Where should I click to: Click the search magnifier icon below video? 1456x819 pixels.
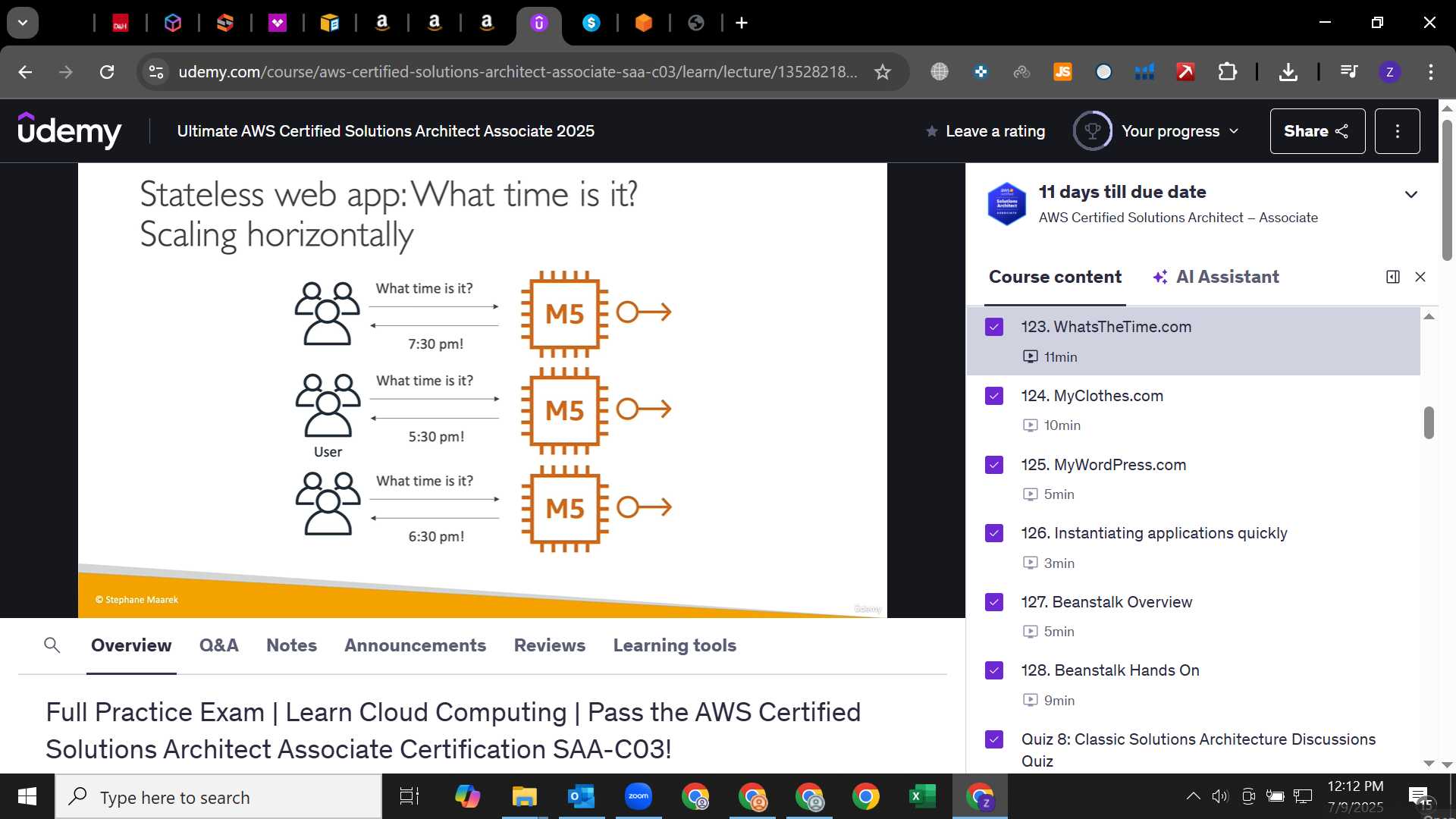(52, 645)
